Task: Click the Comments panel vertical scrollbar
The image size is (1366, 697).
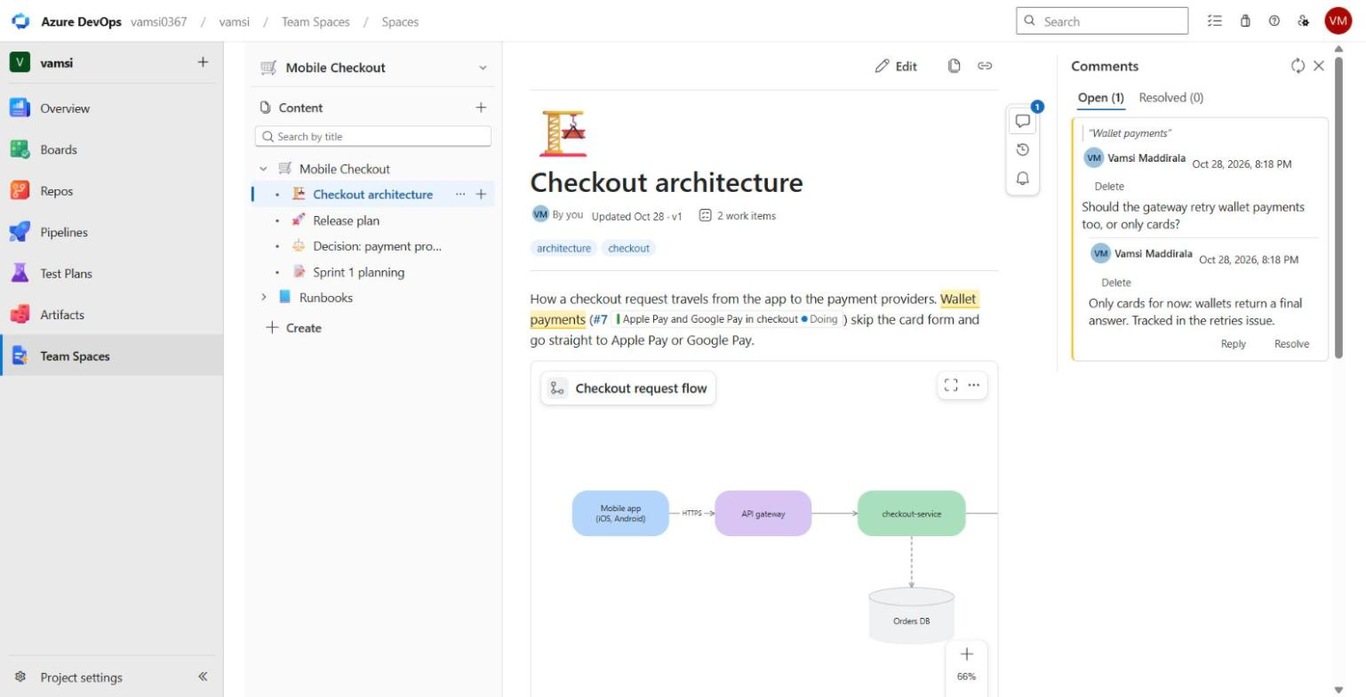Action: [1339, 207]
